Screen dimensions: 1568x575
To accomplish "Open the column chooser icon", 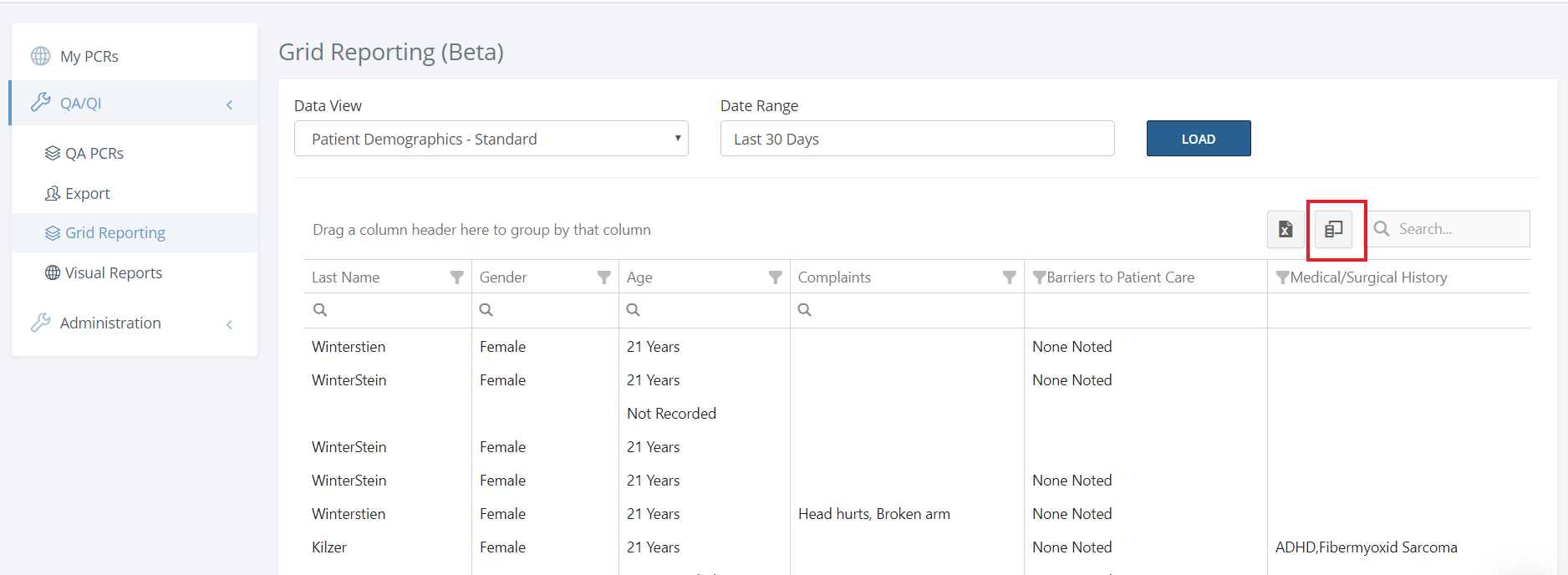I will click(x=1334, y=229).
